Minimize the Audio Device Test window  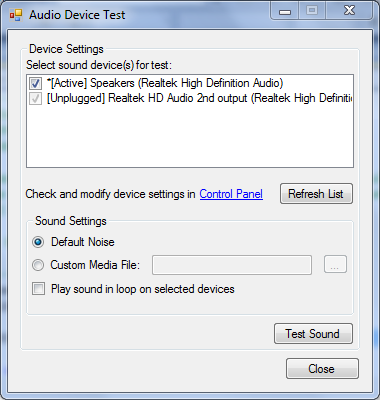(285, 11)
